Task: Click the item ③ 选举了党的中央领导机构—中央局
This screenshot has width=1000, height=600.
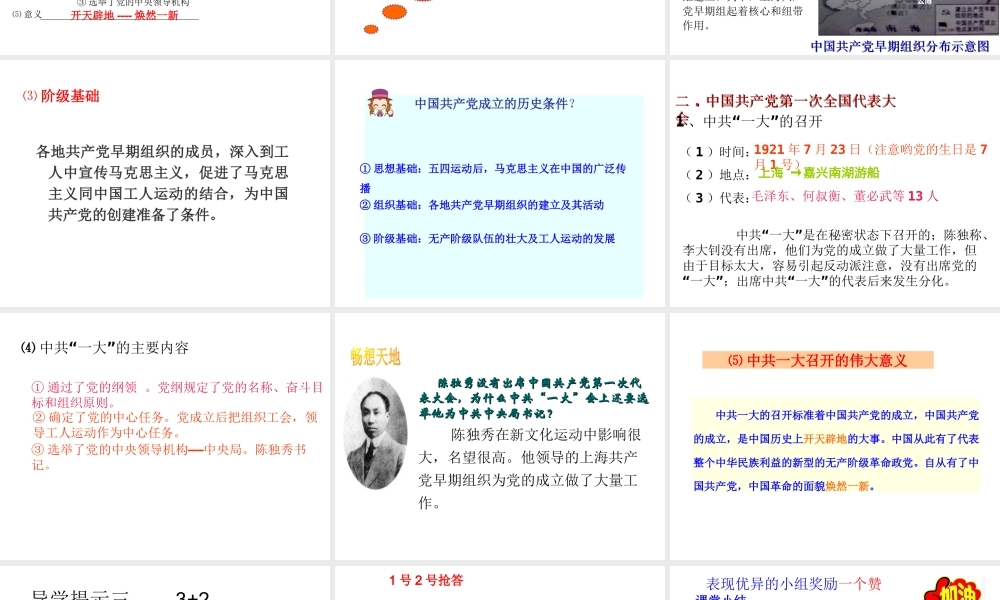Action: (x=169, y=457)
